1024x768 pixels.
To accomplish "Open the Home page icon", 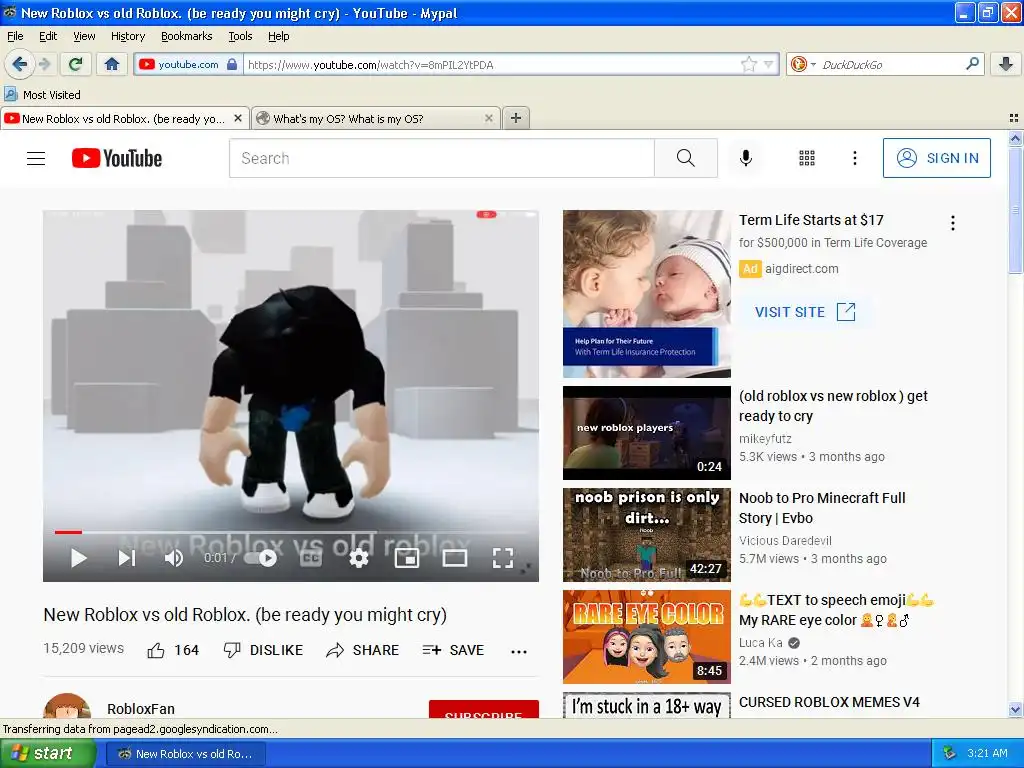I will [x=112, y=64].
